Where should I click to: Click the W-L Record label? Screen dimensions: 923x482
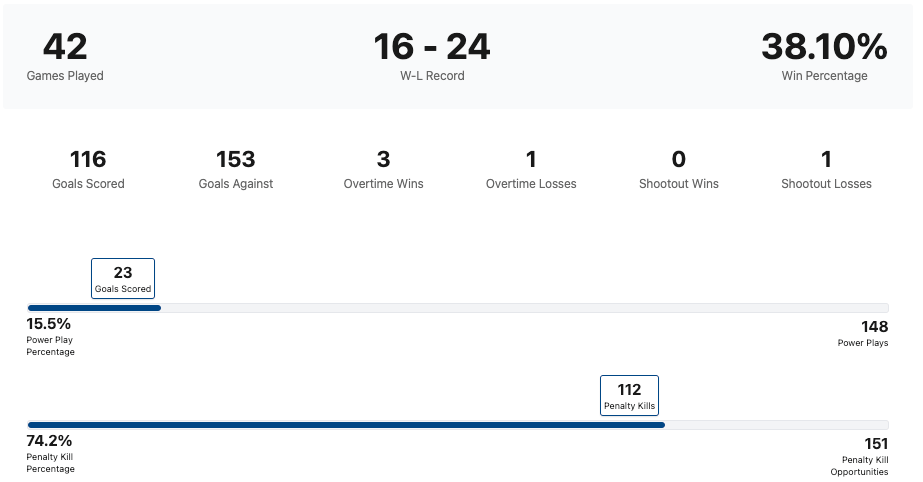[432, 76]
